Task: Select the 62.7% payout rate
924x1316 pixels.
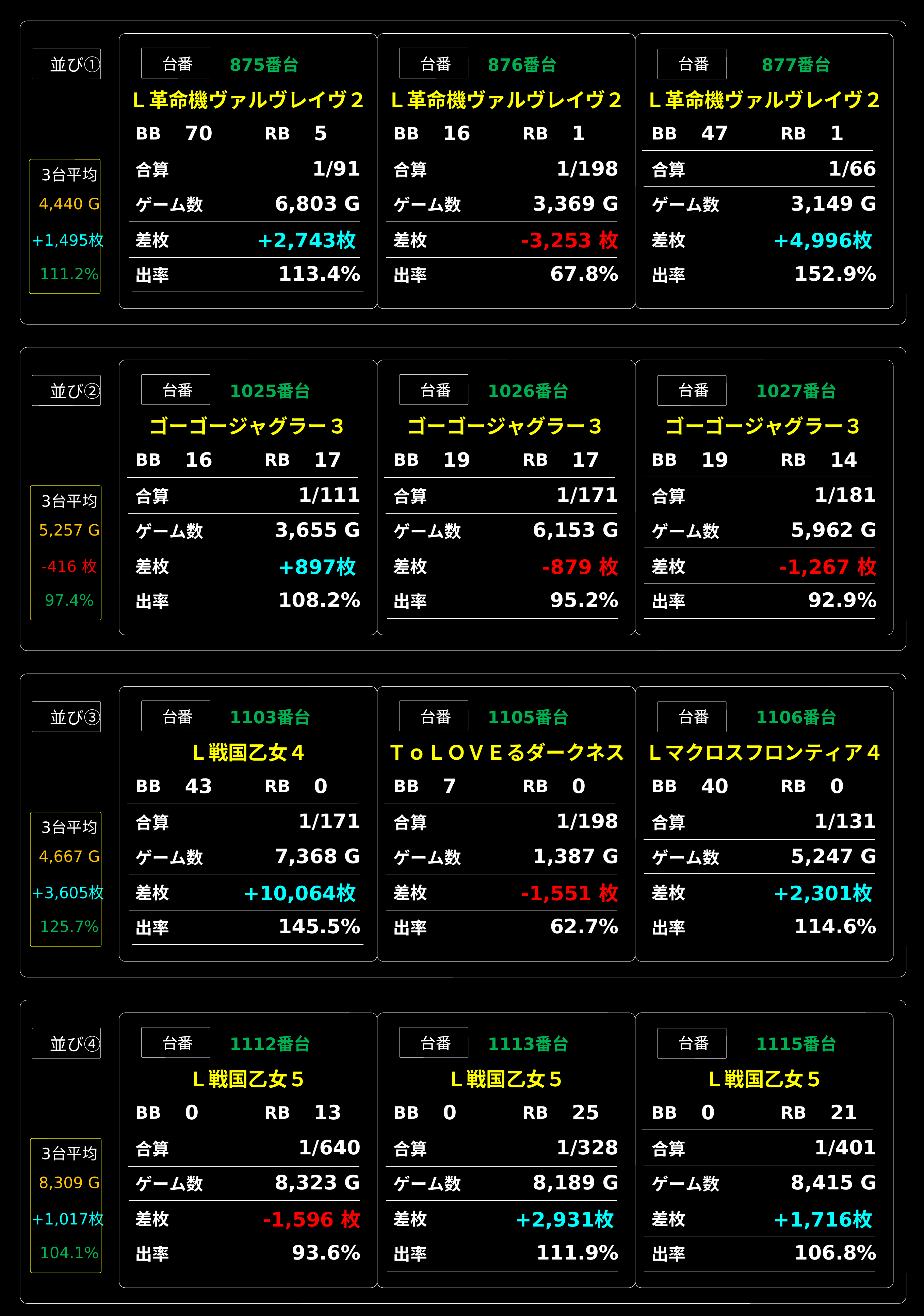Action: point(584,927)
